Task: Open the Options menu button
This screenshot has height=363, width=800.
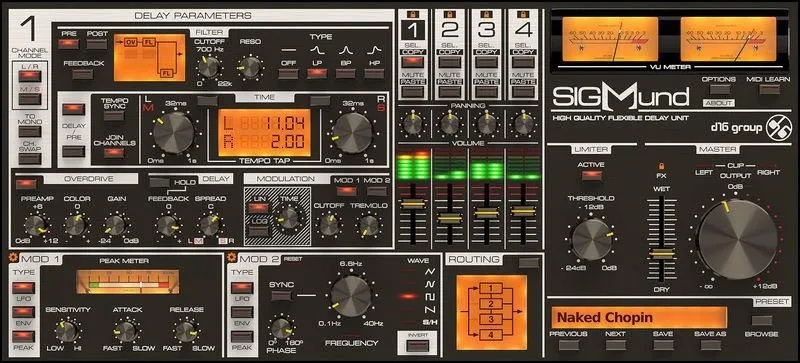Action: point(719,89)
